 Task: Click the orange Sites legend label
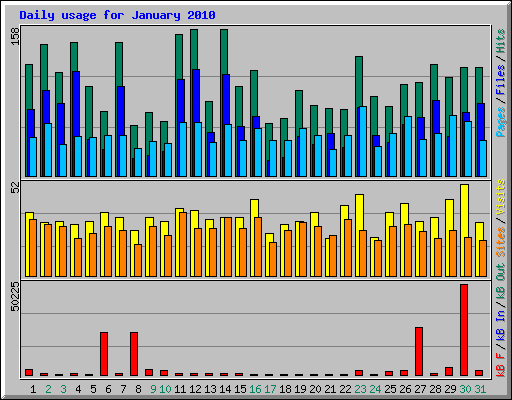[x=501, y=242]
